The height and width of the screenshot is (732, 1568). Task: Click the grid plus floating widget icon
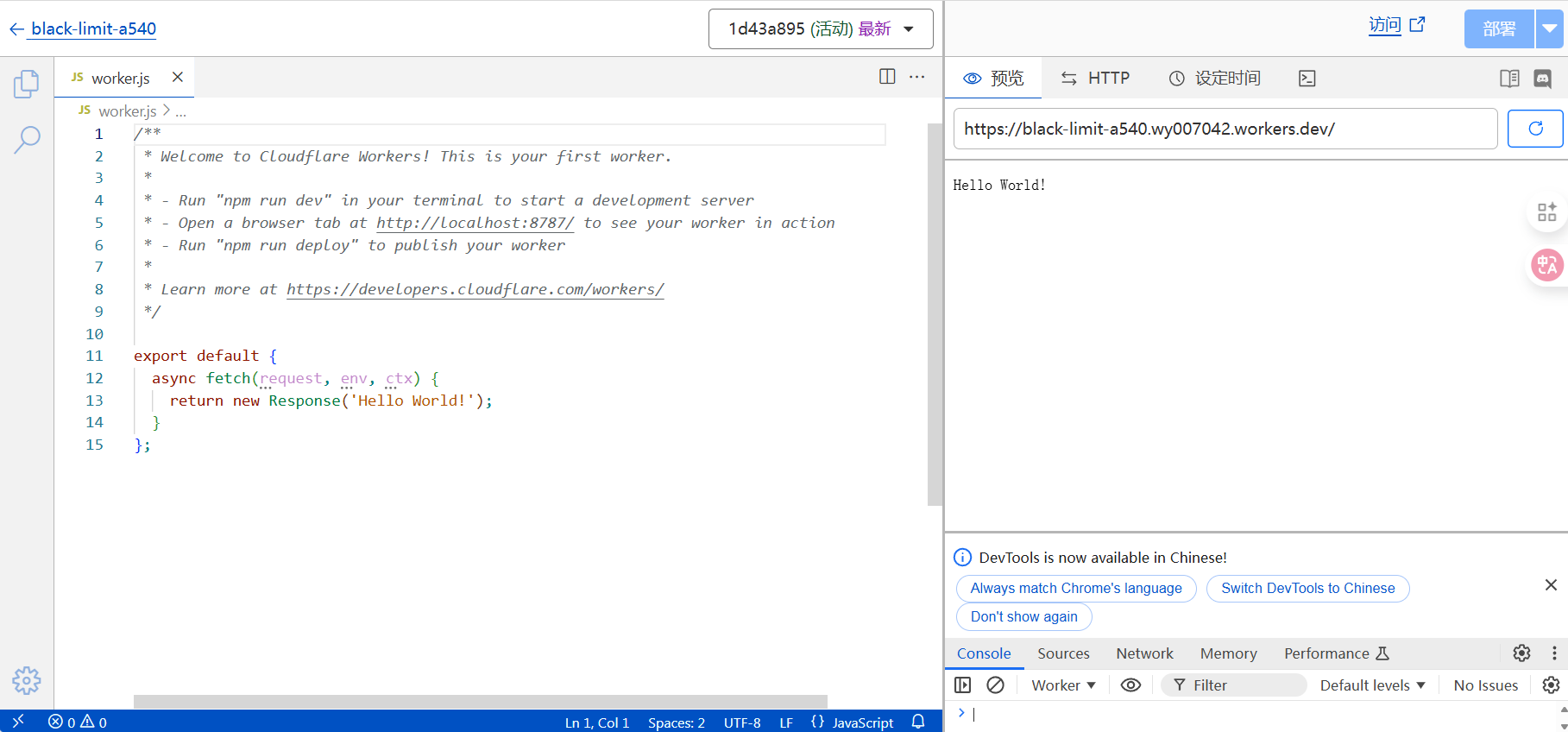[x=1547, y=211]
